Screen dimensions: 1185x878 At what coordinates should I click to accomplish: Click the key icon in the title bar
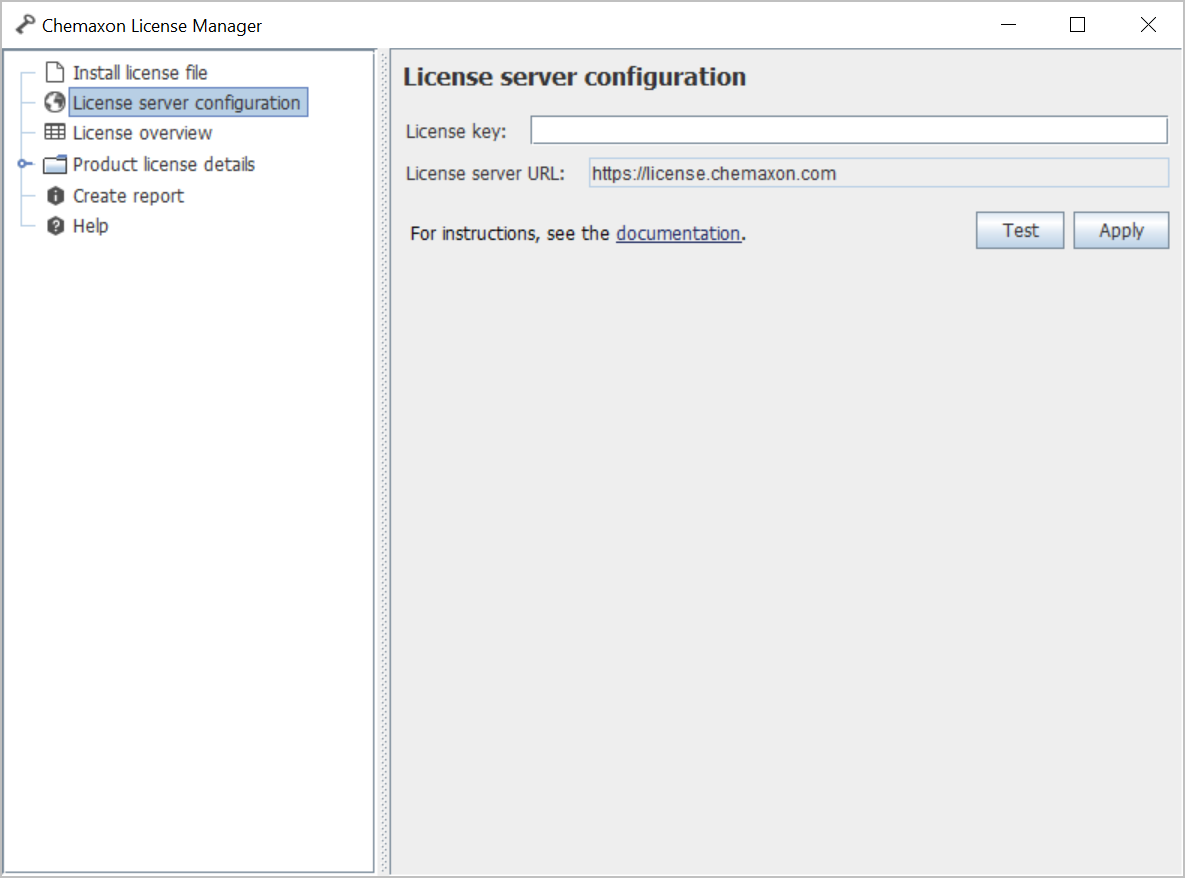tap(25, 26)
